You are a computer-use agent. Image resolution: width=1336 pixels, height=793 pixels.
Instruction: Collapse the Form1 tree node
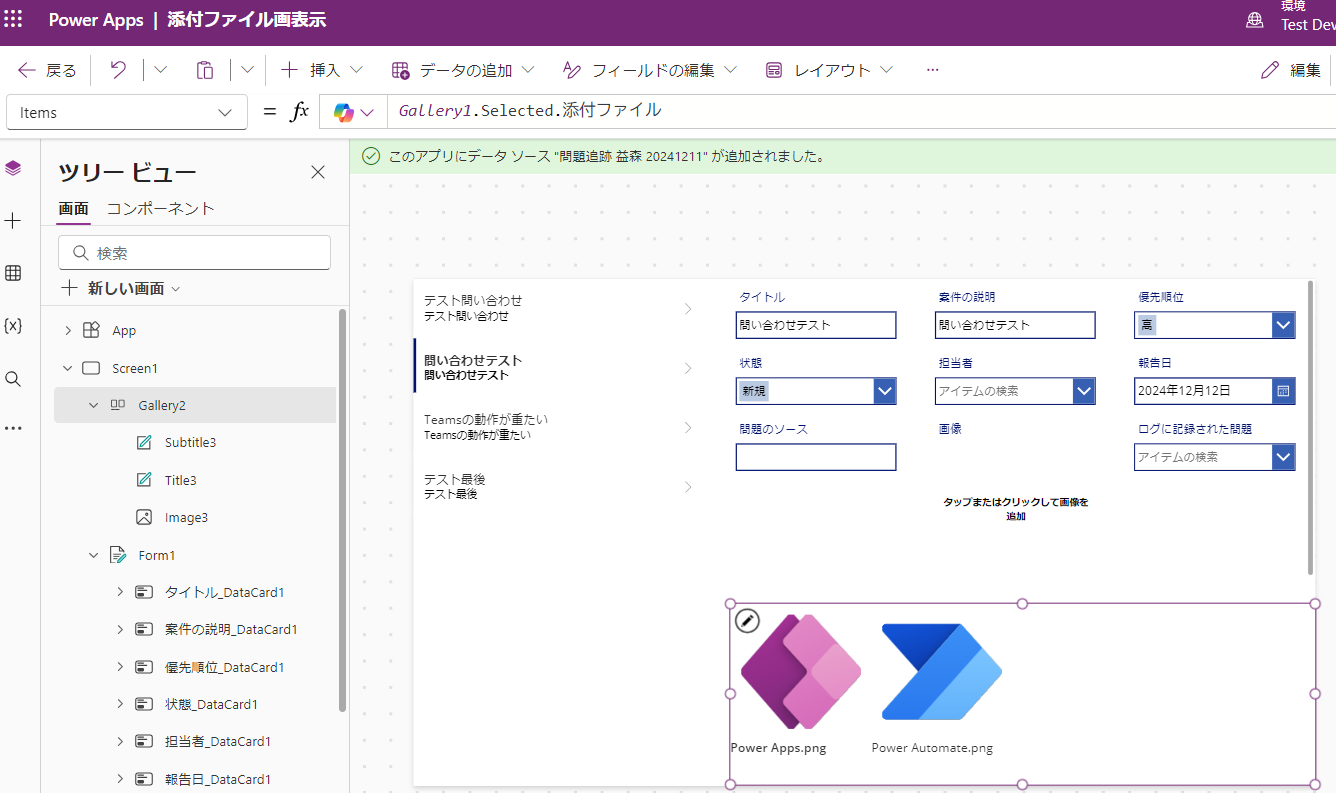click(x=94, y=555)
